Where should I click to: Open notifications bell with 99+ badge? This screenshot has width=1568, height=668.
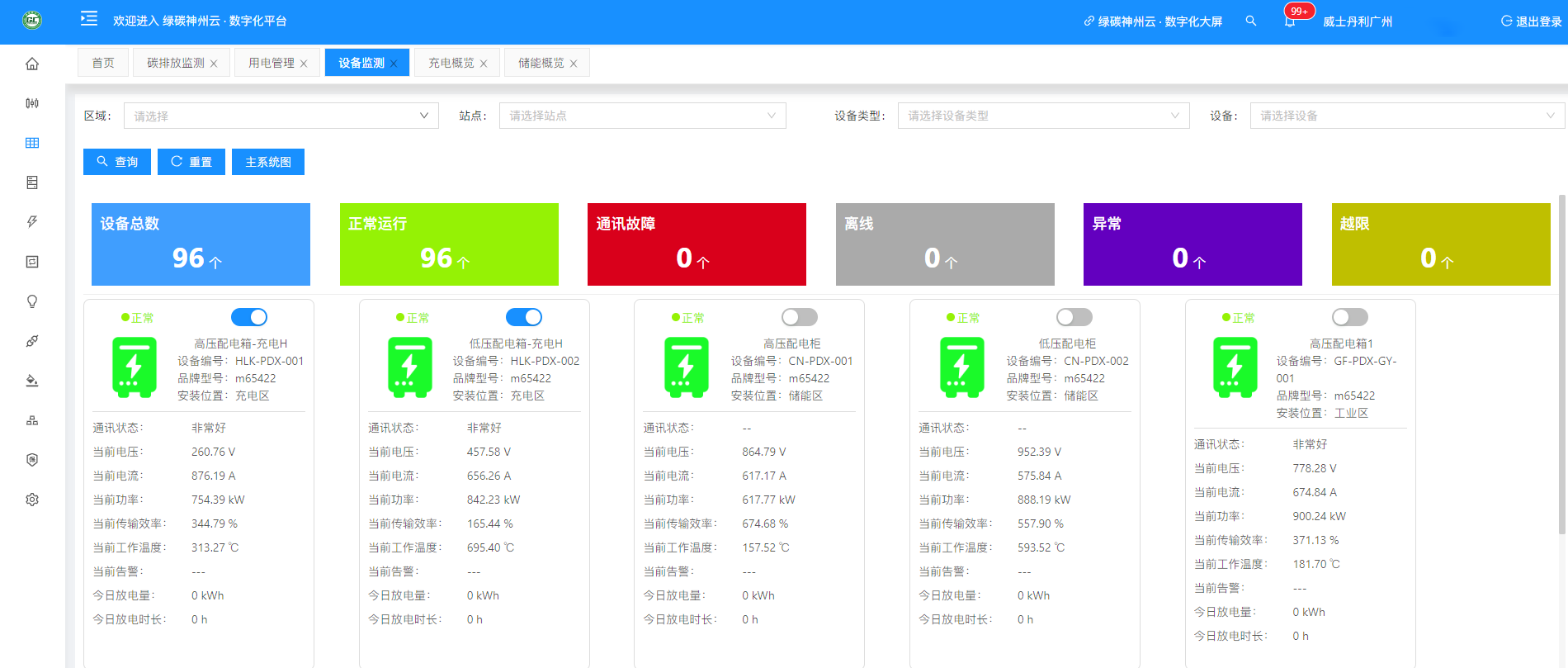(x=1290, y=21)
